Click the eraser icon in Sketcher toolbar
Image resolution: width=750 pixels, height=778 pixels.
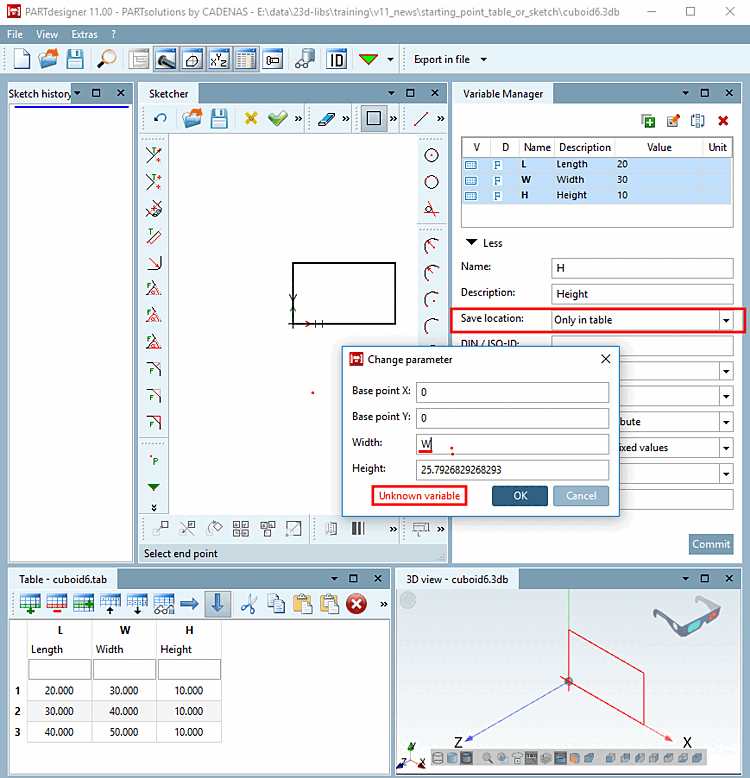326,119
